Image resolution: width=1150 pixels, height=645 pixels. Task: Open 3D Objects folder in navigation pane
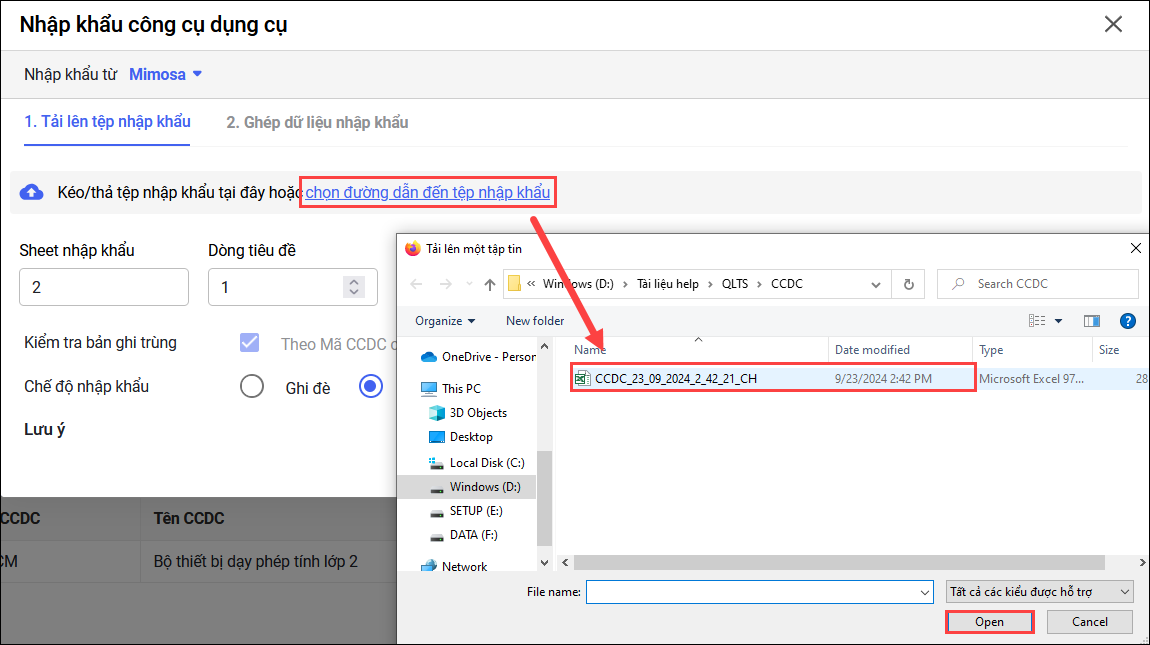click(x=467, y=412)
